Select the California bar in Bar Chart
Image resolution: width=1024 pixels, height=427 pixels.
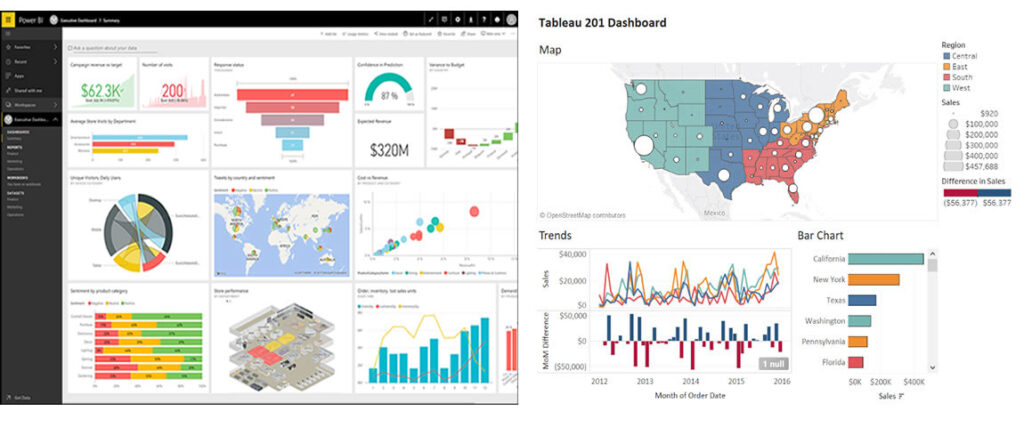tap(886, 259)
